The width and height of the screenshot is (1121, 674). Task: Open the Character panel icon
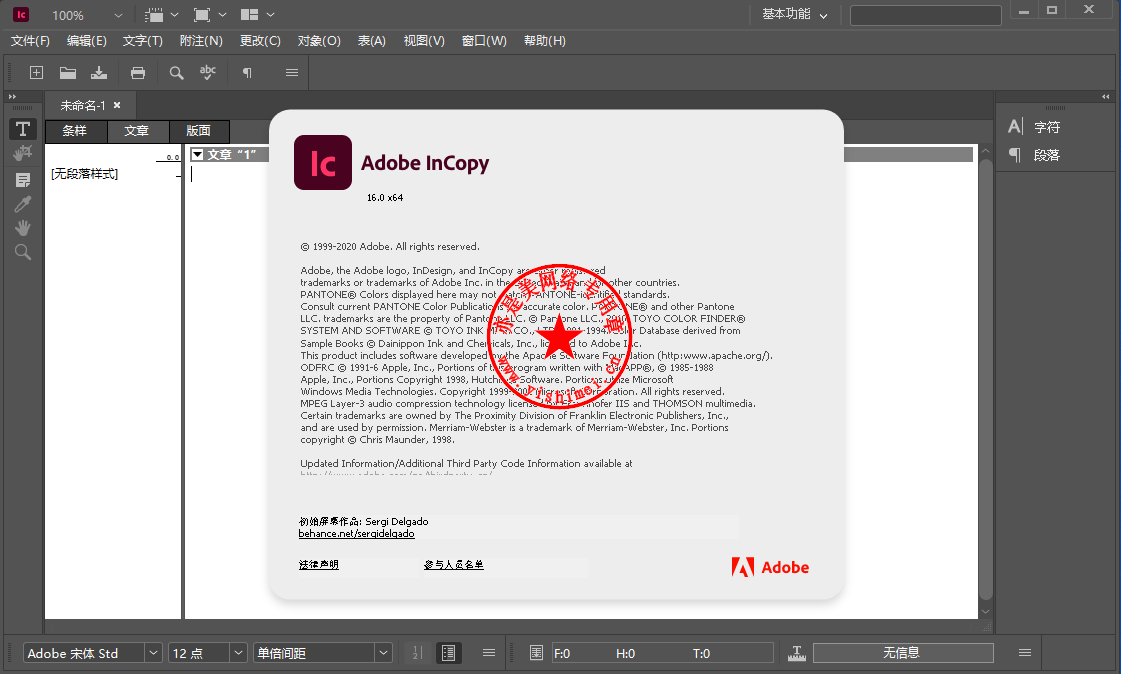pyautogui.click(x=1015, y=127)
